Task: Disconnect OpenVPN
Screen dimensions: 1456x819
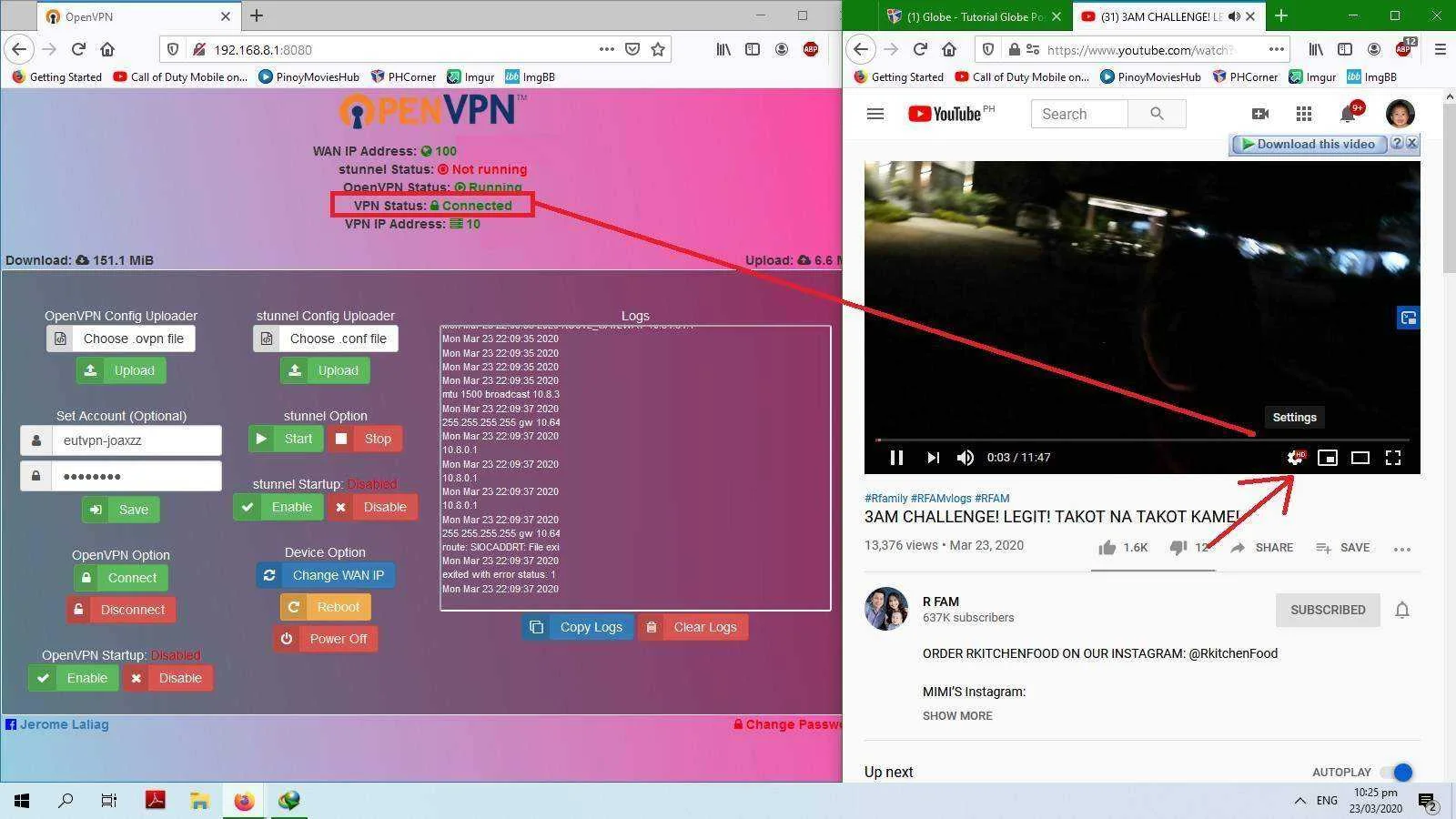Action: 121,610
